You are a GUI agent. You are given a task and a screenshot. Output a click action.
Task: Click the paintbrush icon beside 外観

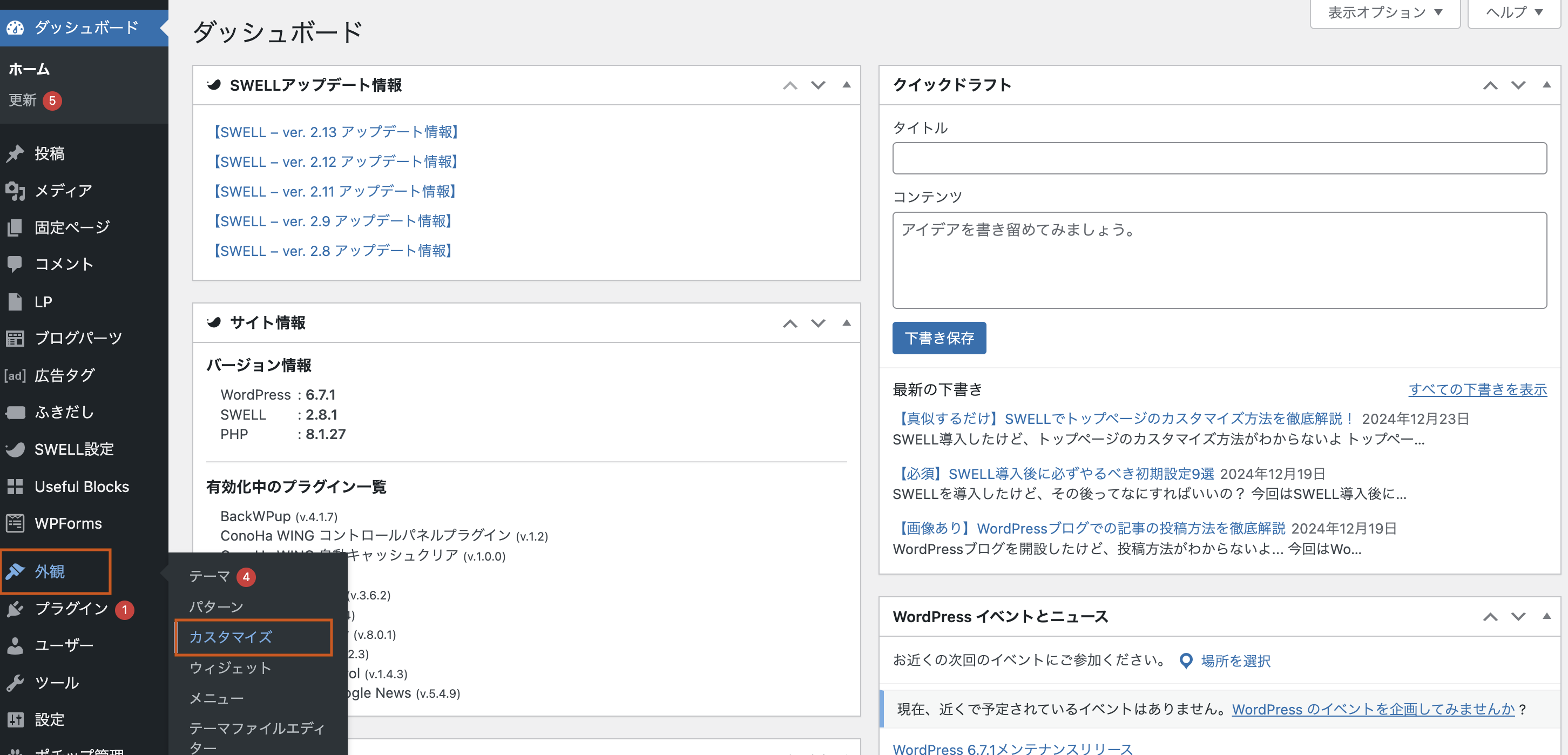15,571
